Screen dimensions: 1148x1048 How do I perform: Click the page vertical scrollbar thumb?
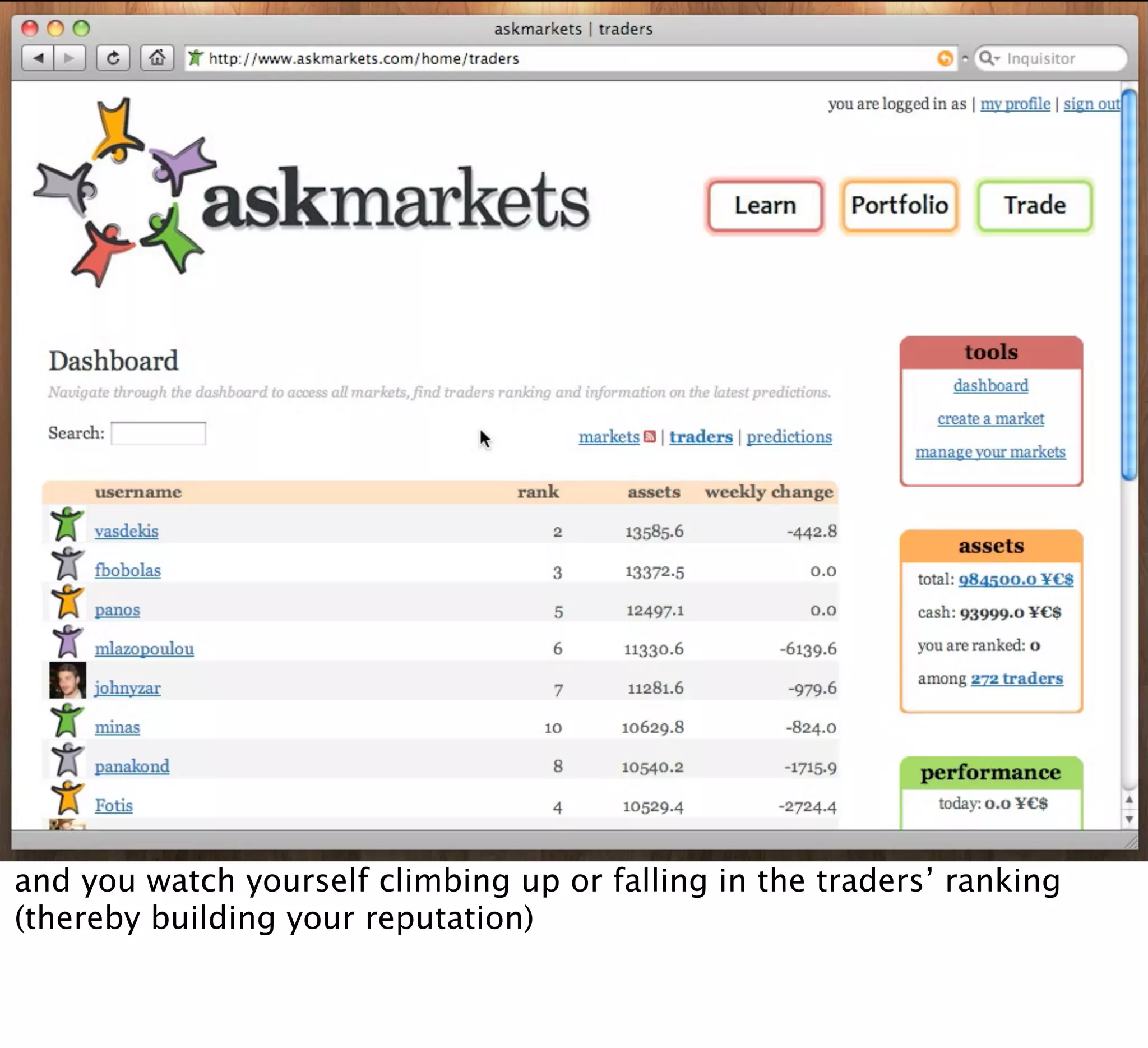click(x=1128, y=285)
